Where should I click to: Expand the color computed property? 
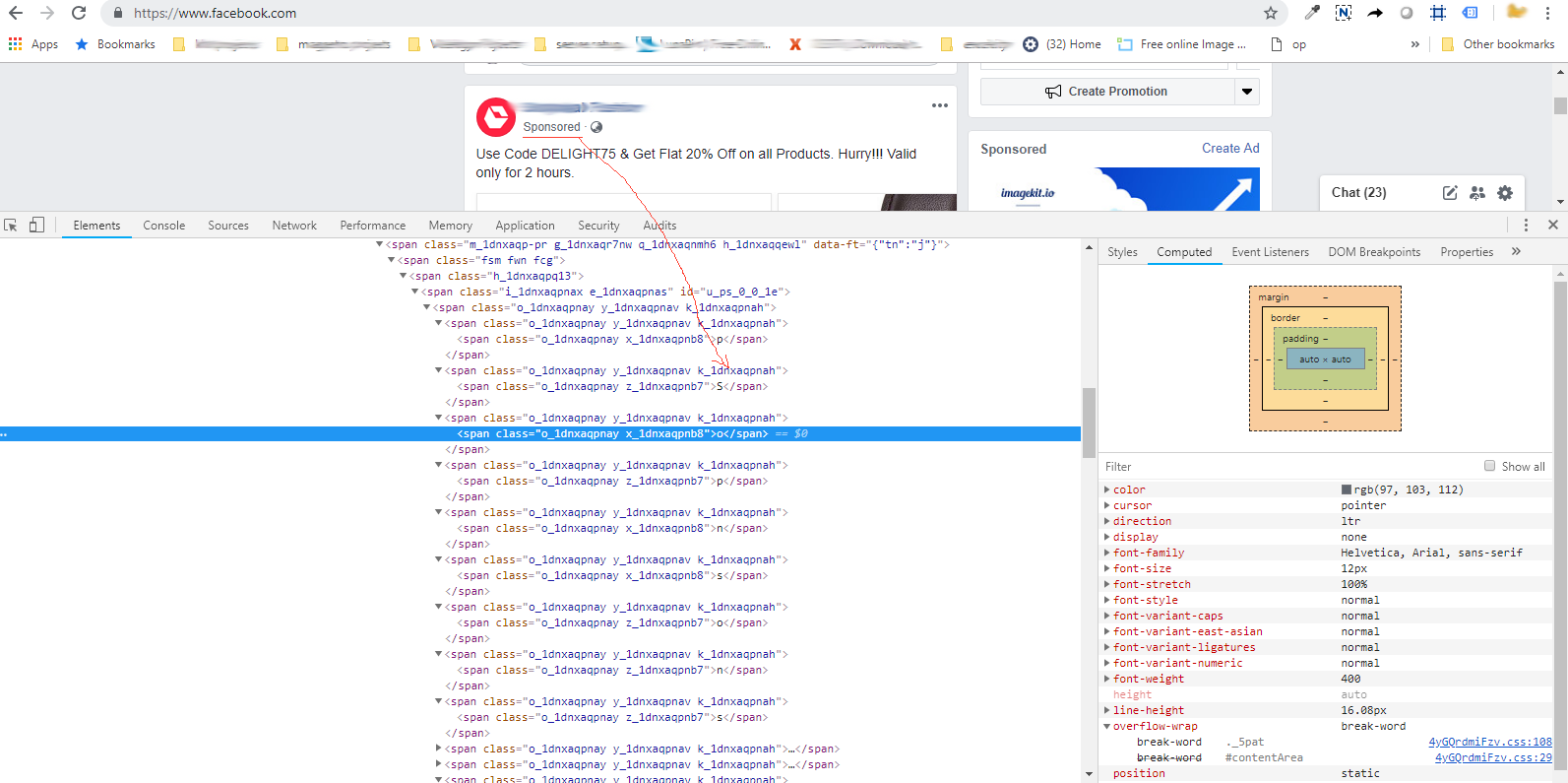click(x=1107, y=489)
